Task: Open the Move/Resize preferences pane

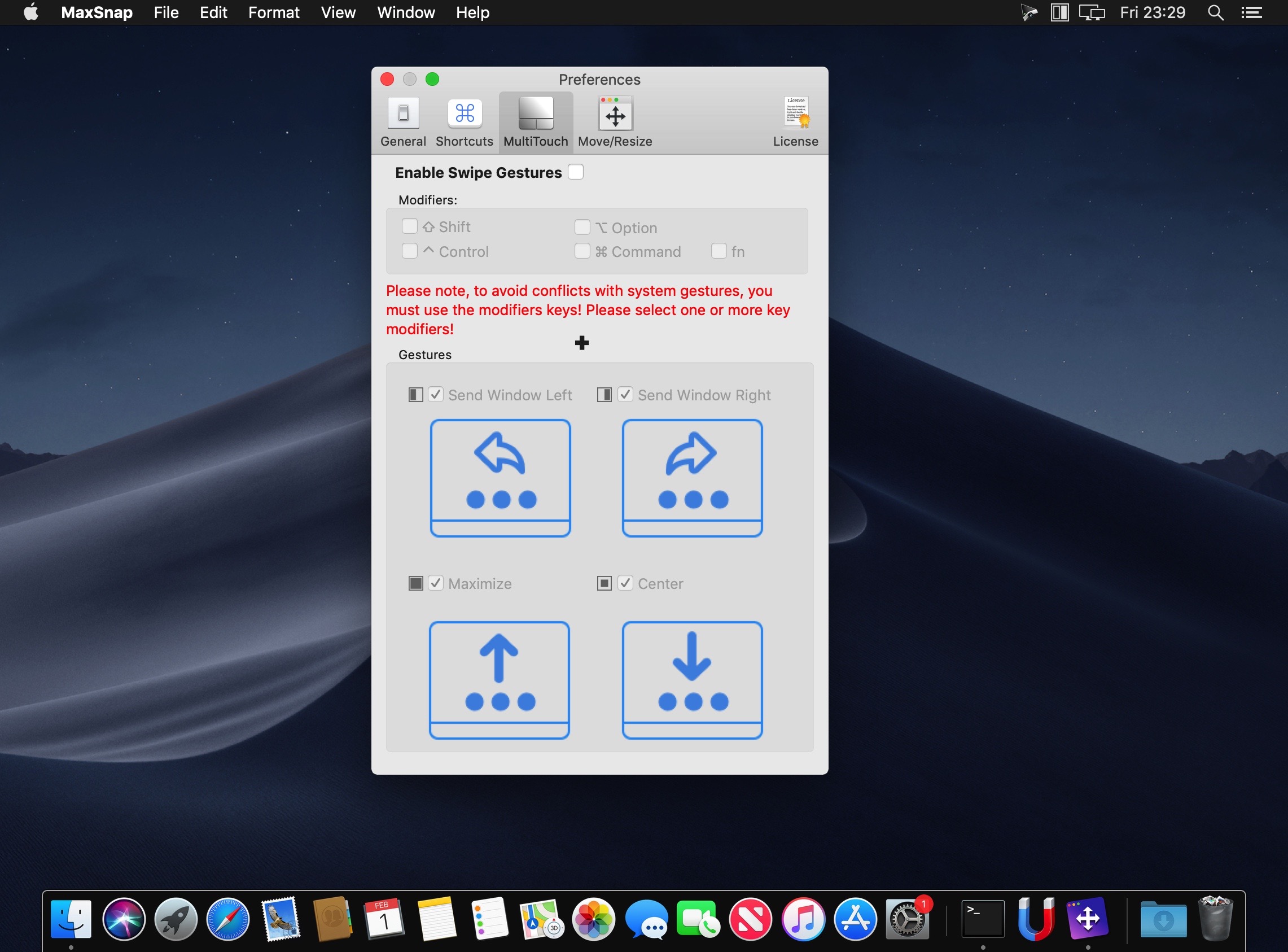Action: coord(615,122)
